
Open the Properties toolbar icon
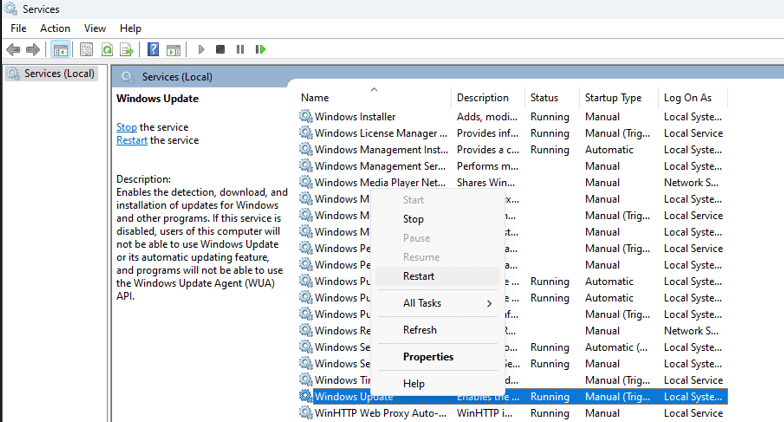pyautogui.click(x=86, y=50)
